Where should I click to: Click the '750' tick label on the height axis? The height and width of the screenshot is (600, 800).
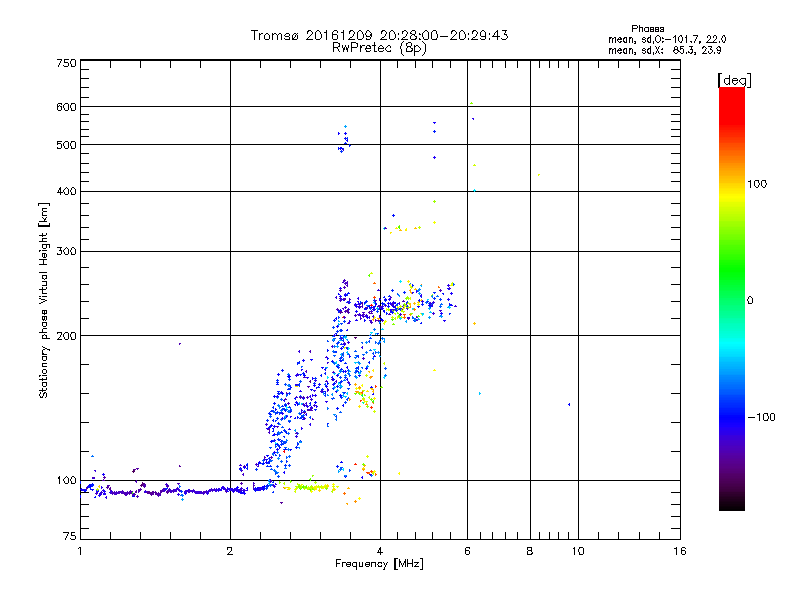66,63
